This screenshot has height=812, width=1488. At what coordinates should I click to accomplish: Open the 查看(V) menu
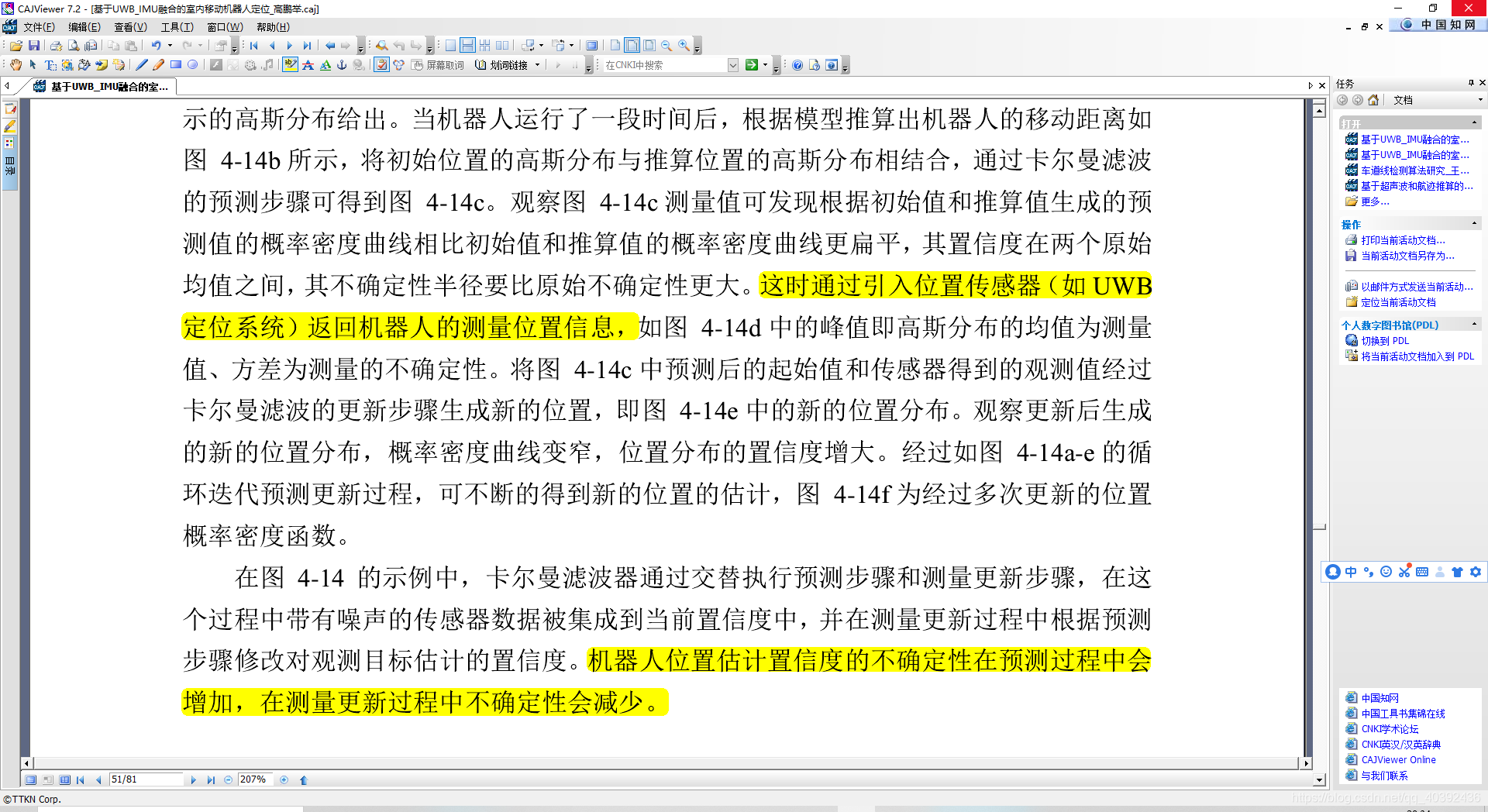[130, 27]
